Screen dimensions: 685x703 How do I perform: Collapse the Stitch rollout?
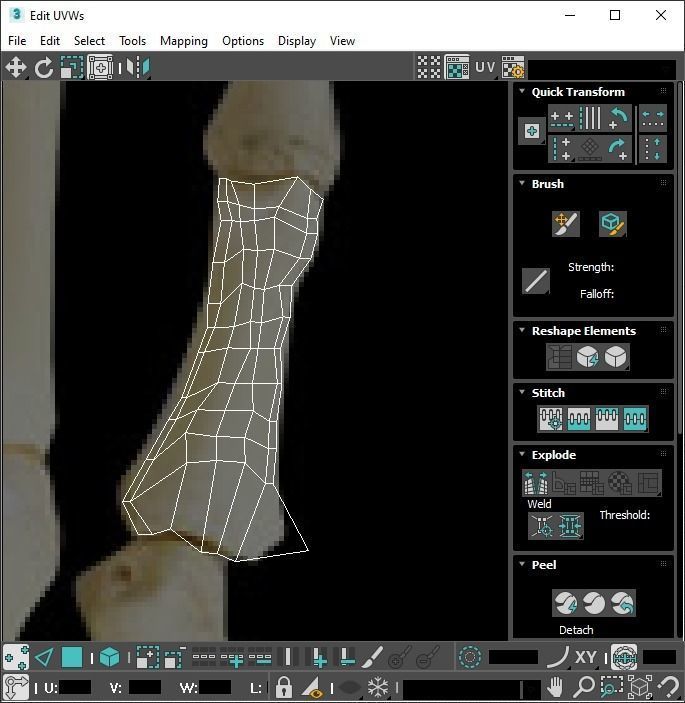(522, 392)
